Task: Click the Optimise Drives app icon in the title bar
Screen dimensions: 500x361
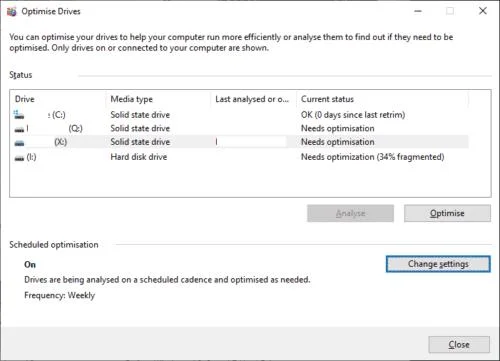Action: coord(11,12)
